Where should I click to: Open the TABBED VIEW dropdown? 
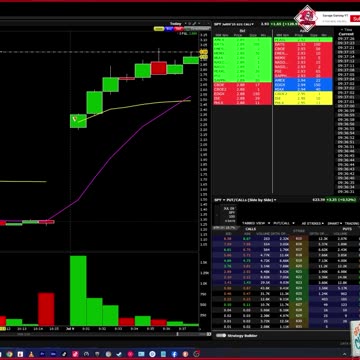point(255,223)
